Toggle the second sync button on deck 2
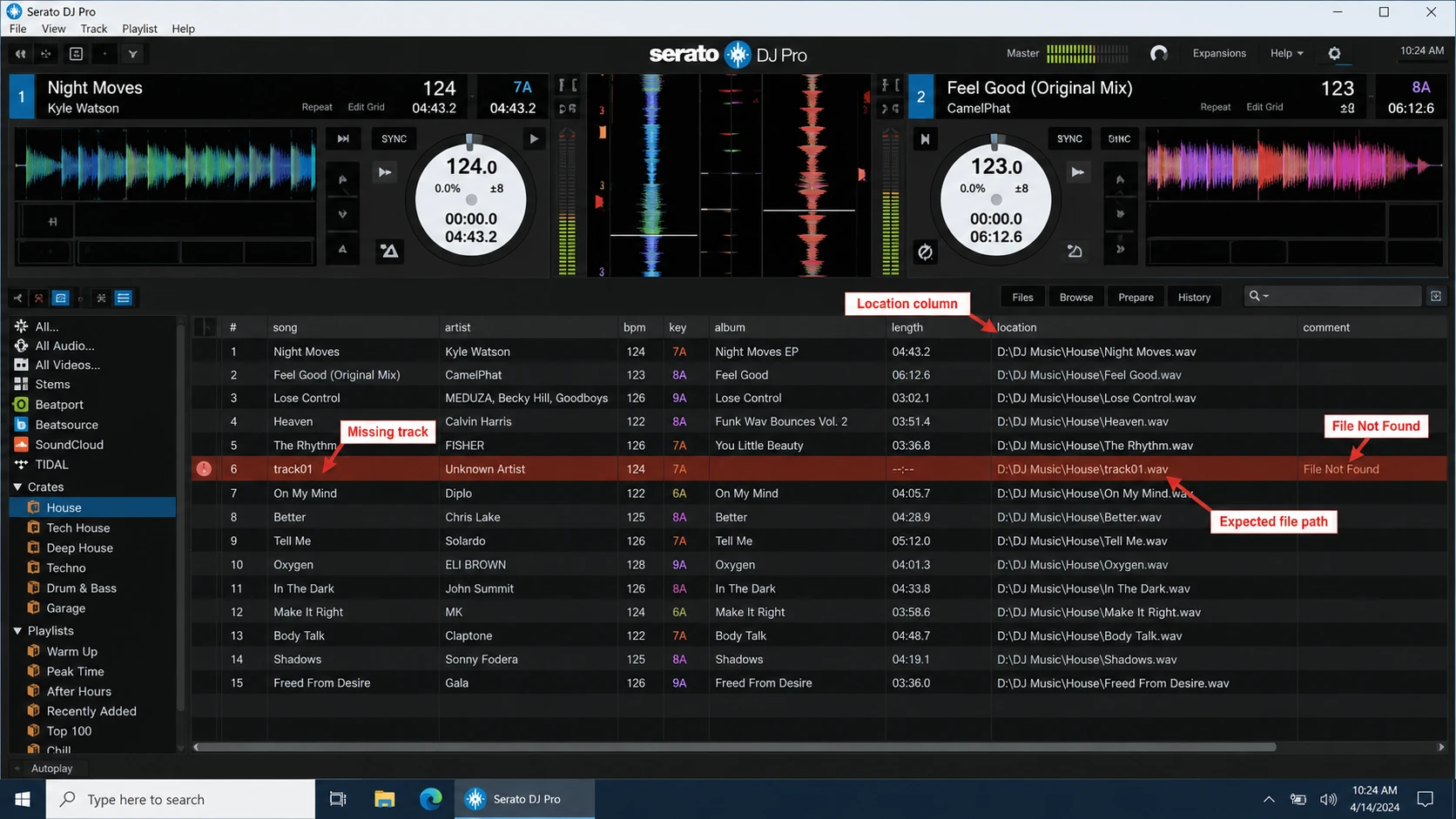Image resolution: width=1456 pixels, height=819 pixels. coord(1119,139)
